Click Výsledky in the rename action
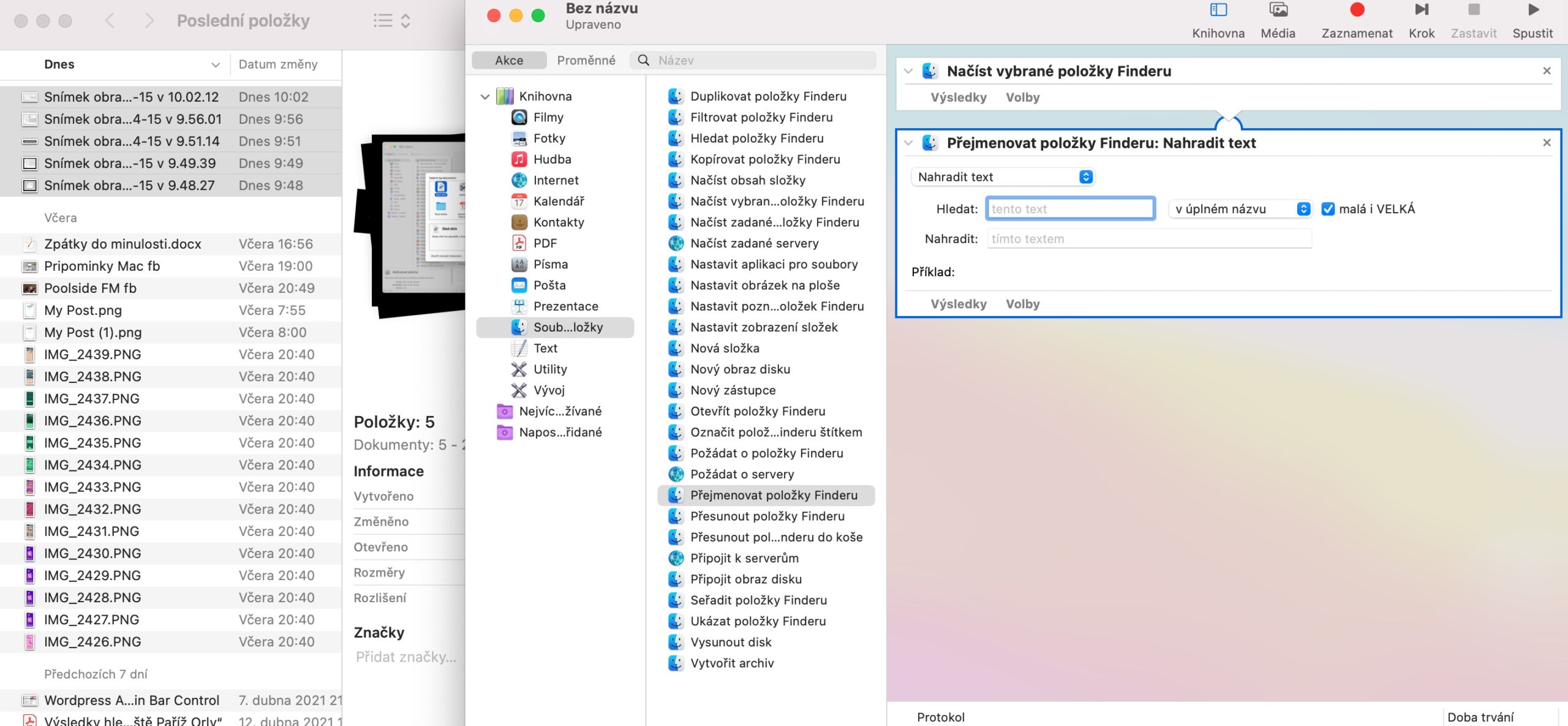The width and height of the screenshot is (1568, 726). [x=959, y=303]
